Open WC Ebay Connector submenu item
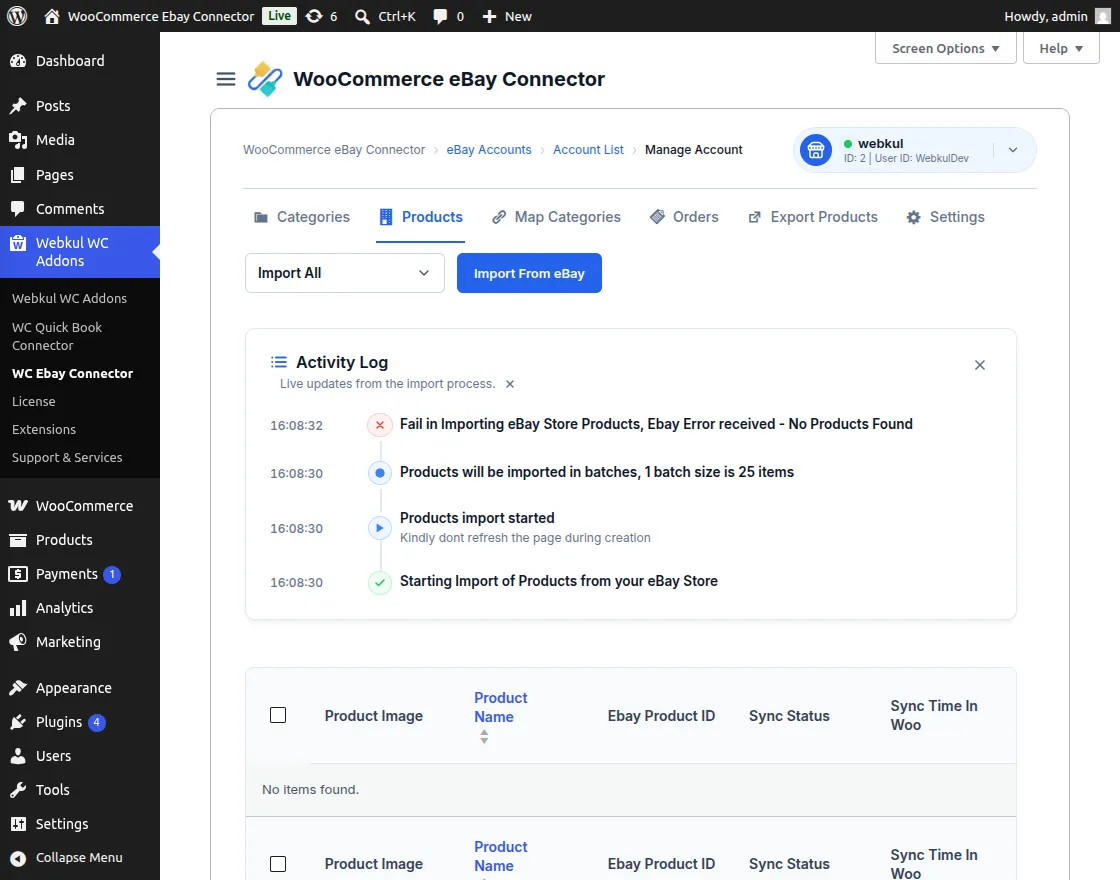1120x880 pixels. click(72, 374)
